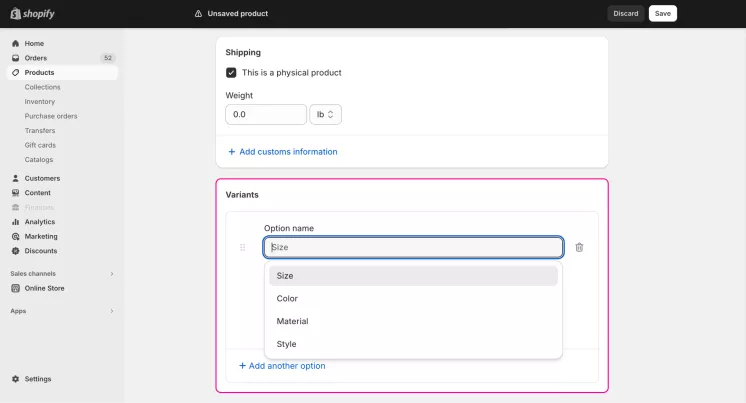
Task: Click the Shopify logo in header
Action: click(33, 14)
